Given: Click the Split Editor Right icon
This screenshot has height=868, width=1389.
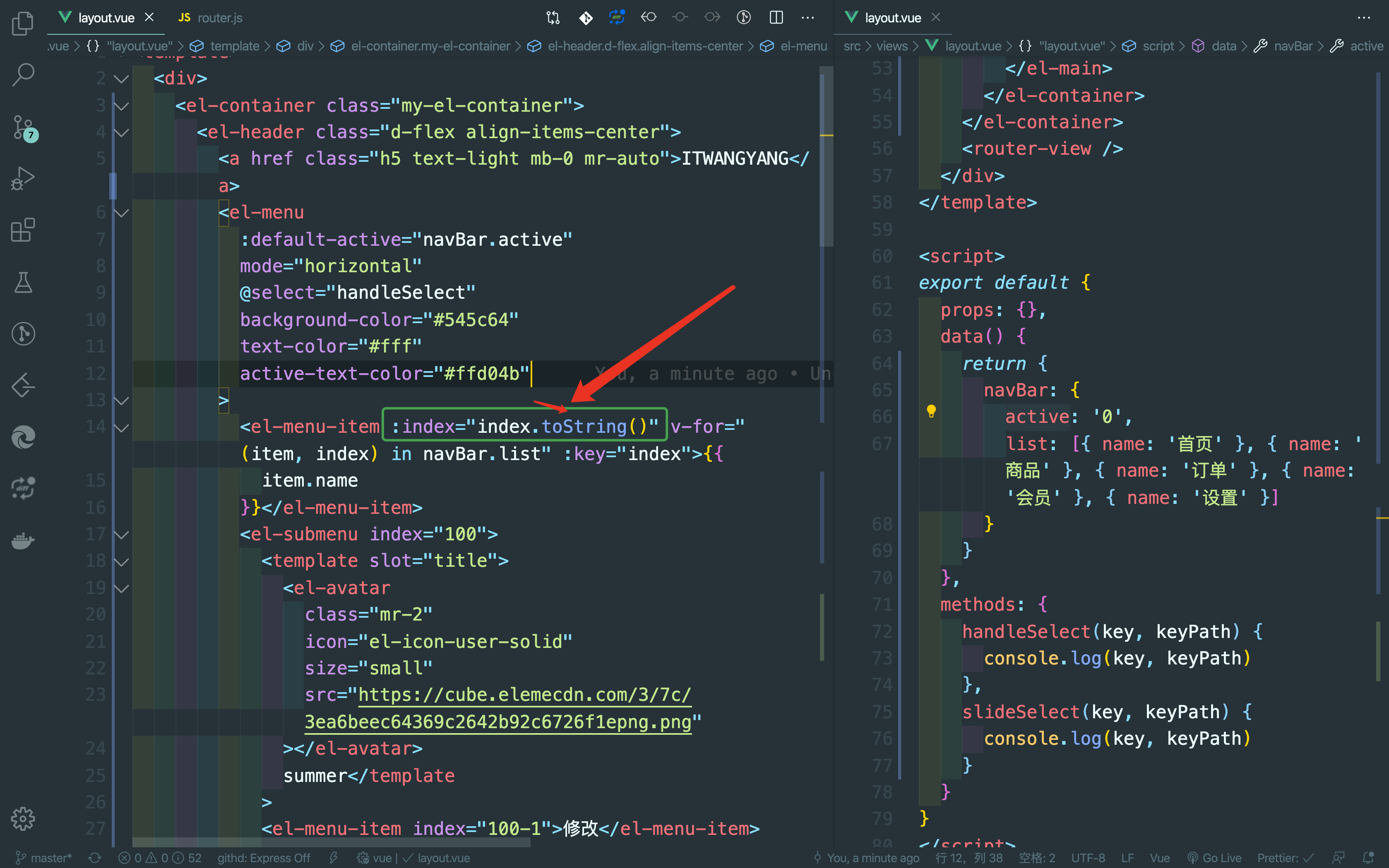Looking at the screenshot, I should point(776,17).
